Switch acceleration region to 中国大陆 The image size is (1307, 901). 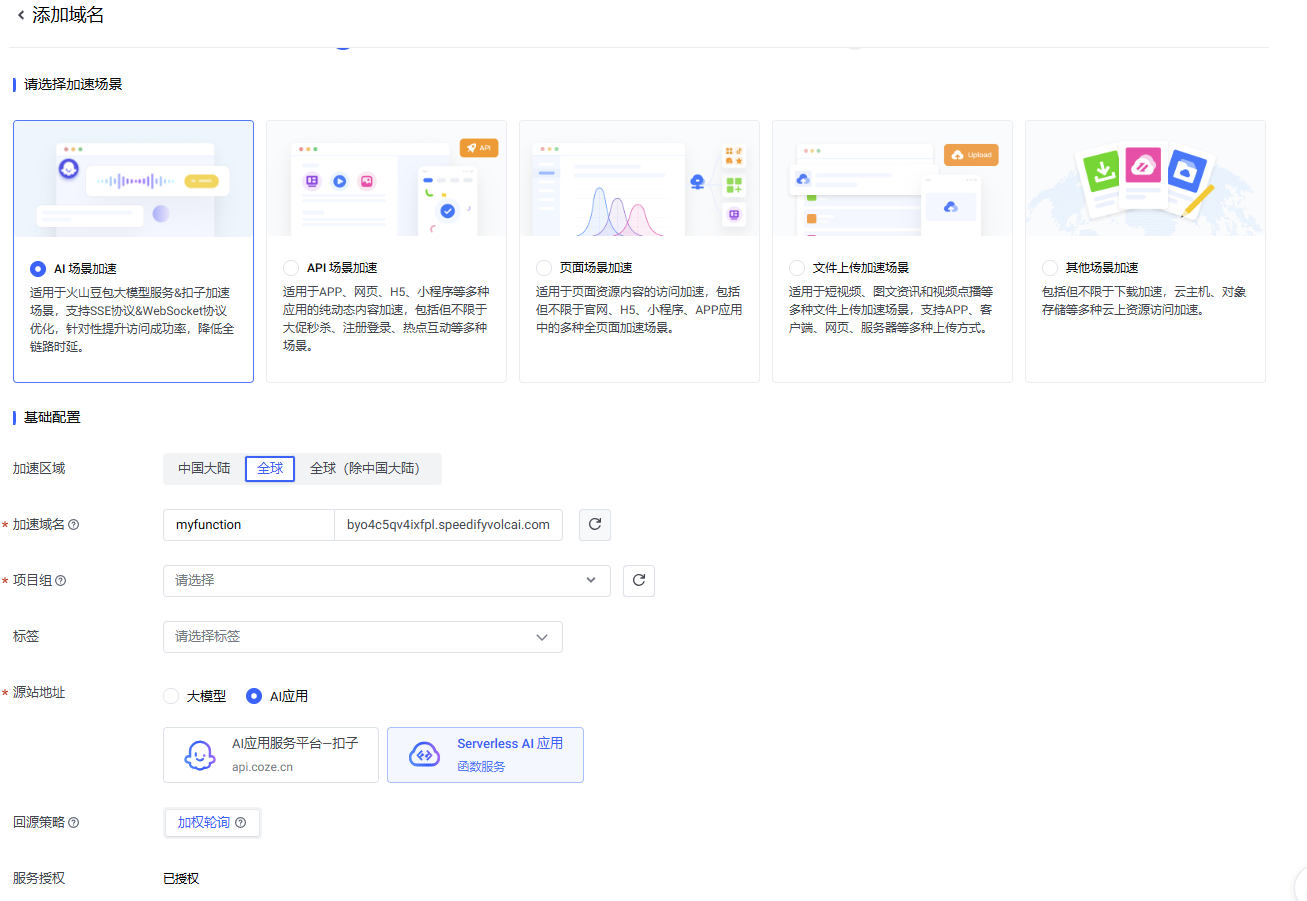tap(204, 469)
